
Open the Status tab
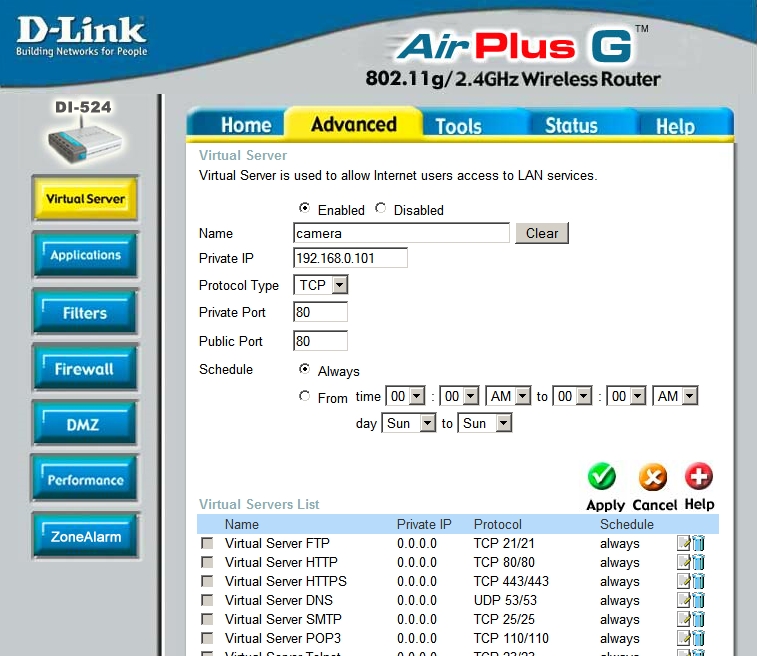click(x=571, y=126)
